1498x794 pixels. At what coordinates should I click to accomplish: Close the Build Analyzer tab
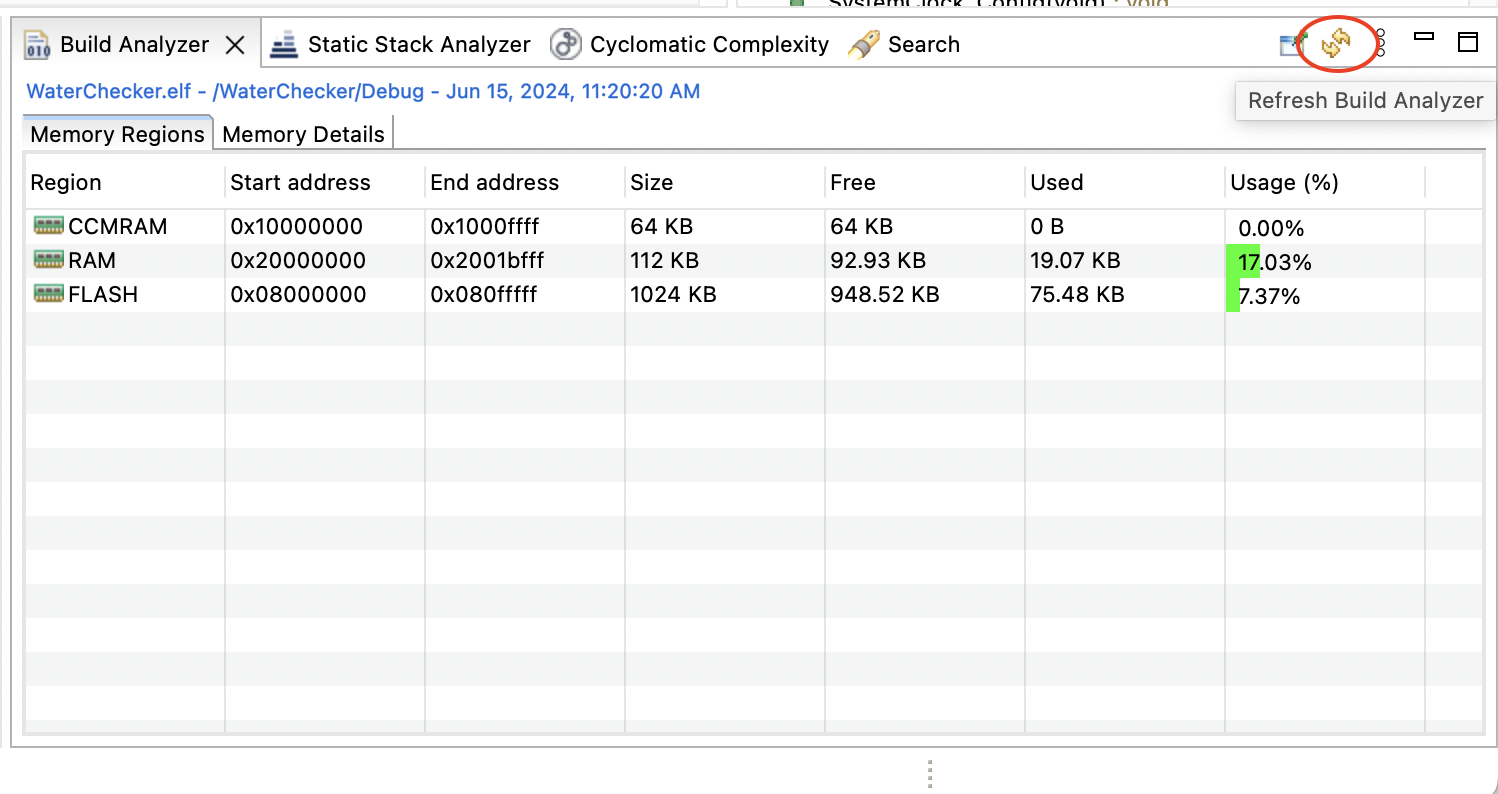pyautogui.click(x=235, y=45)
